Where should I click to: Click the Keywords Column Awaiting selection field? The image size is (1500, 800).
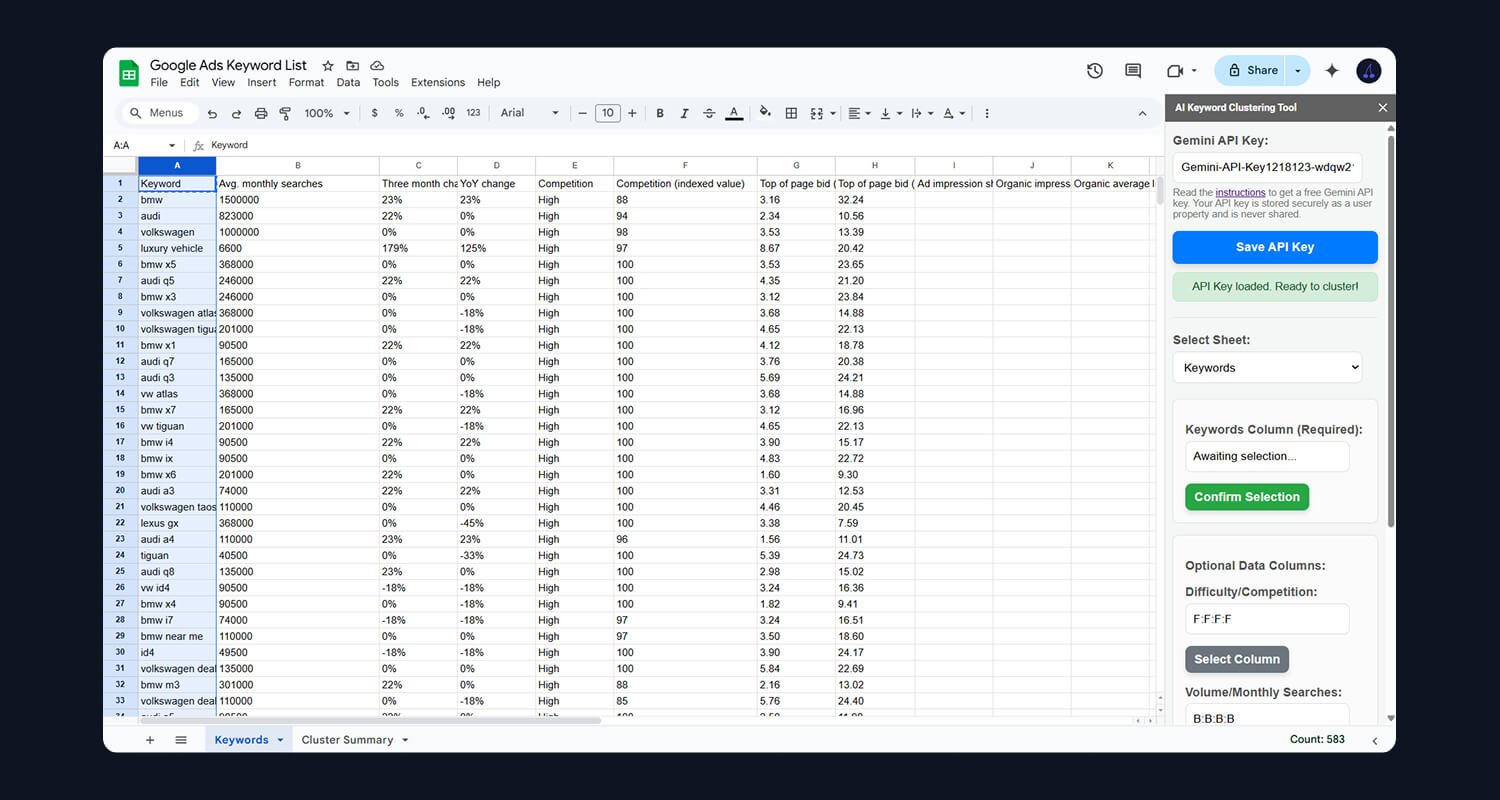point(1267,456)
